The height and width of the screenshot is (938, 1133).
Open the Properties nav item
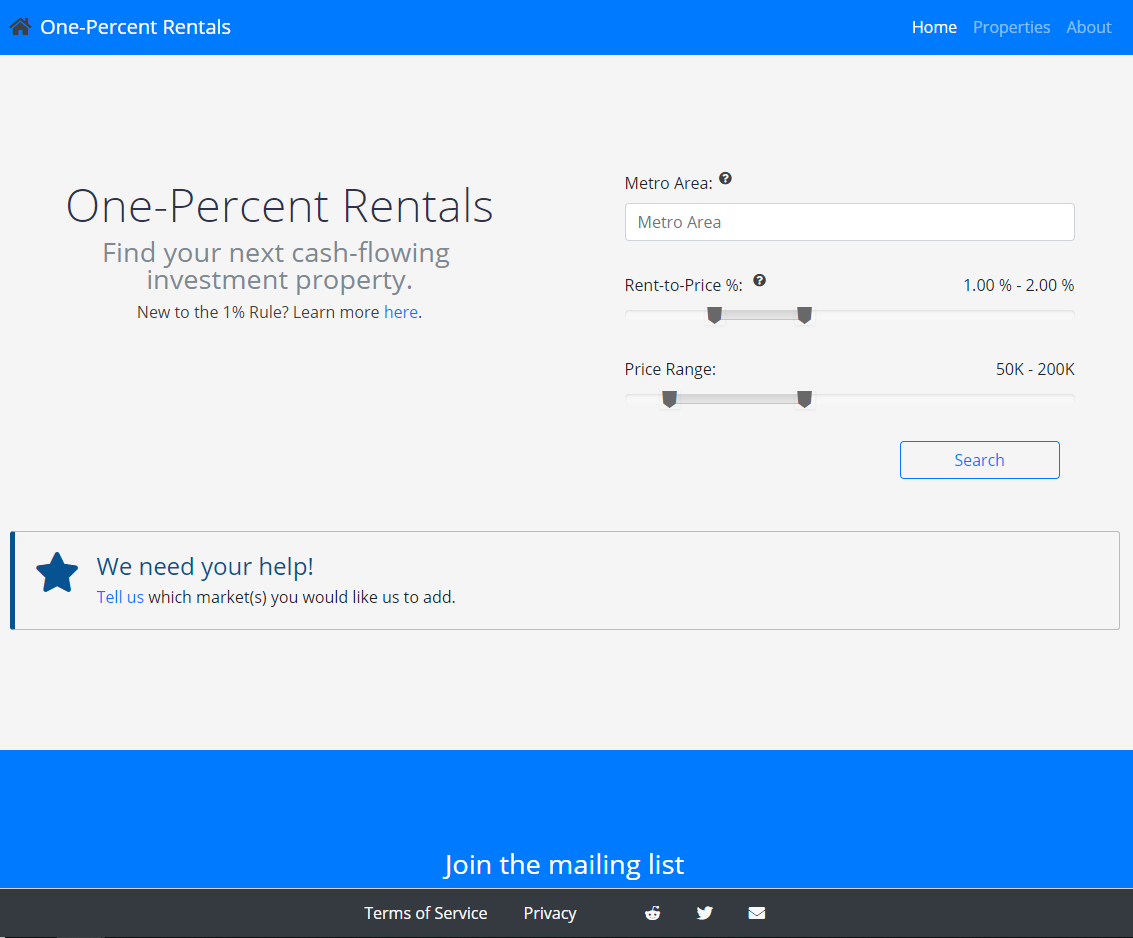click(x=1011, y=27)
